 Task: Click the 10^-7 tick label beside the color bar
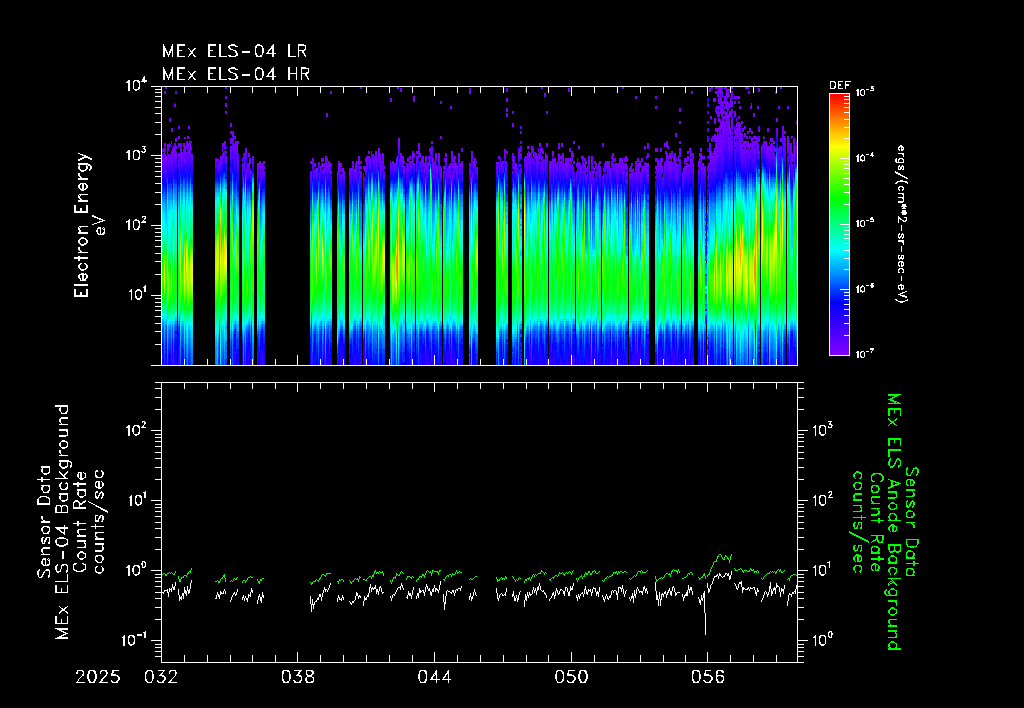[864, 354]
